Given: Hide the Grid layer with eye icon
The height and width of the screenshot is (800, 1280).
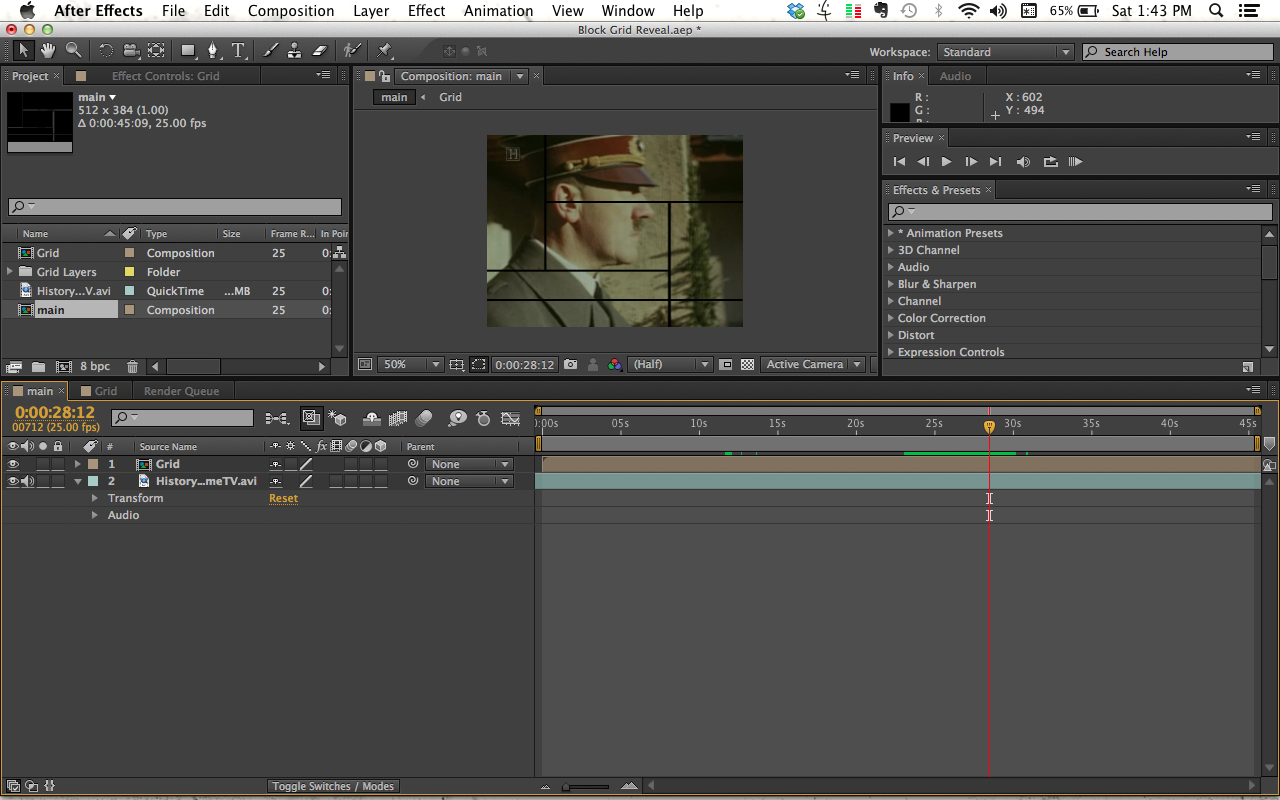Looking at the screenshot, I should pos(13,464).
